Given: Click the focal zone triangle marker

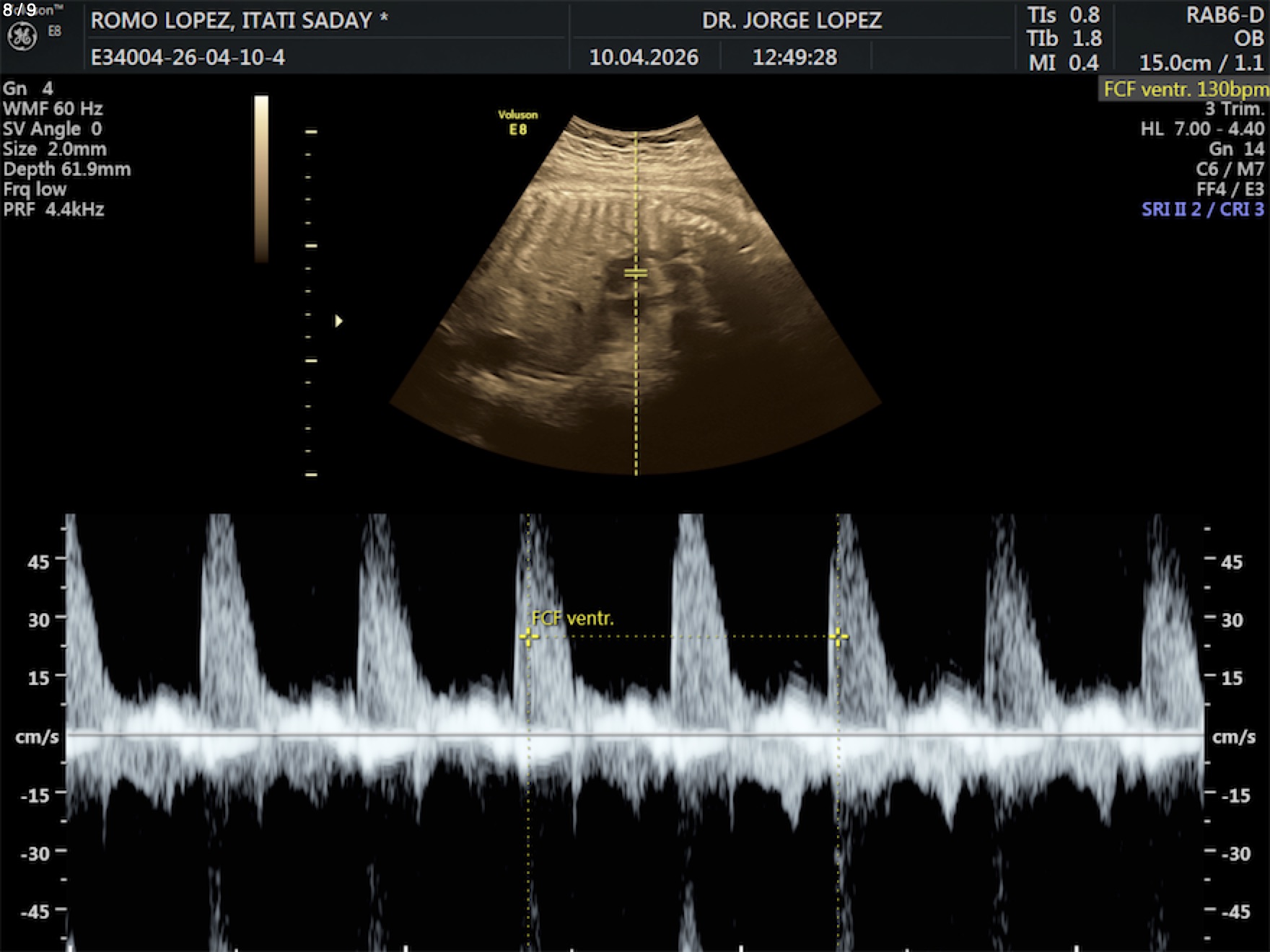Looking at the screenshot, I should pyautogui.click(x=338, y=321).
